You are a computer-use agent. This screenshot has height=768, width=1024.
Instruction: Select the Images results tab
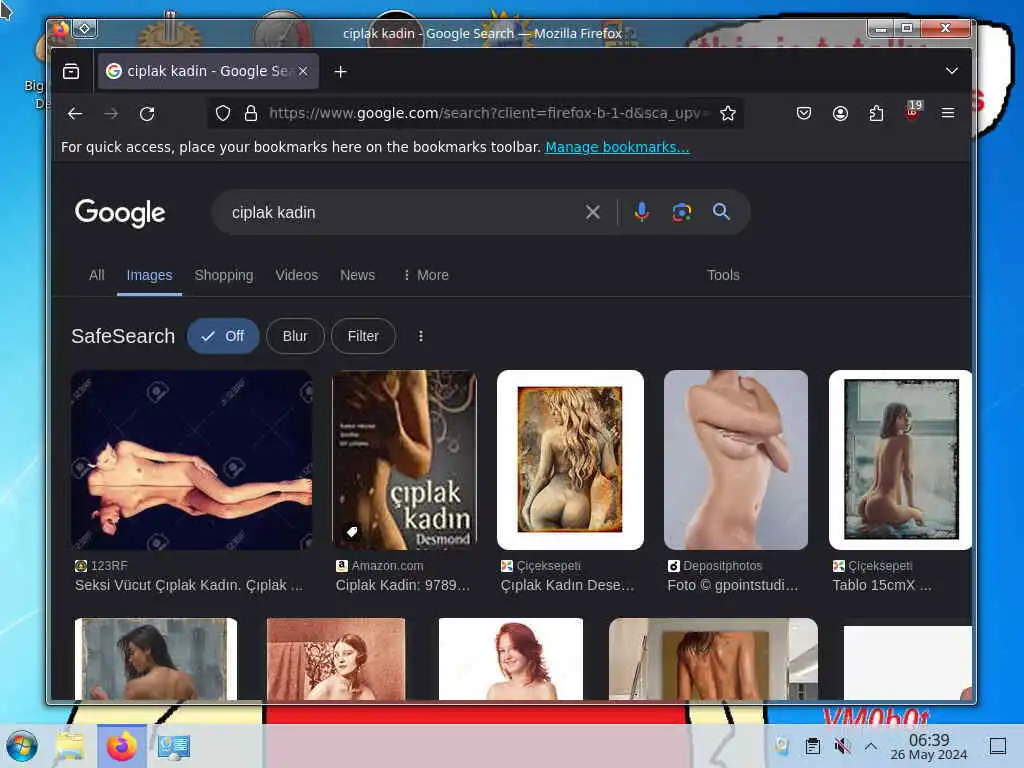click(150, 275)
